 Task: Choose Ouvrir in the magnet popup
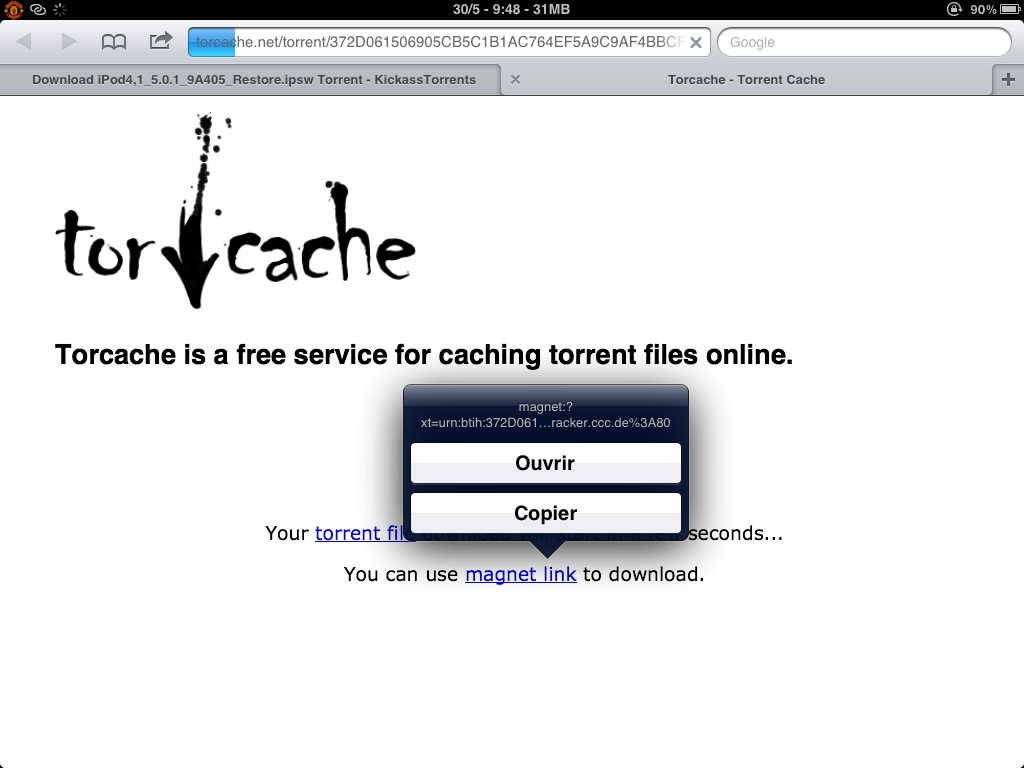[545, 463]
